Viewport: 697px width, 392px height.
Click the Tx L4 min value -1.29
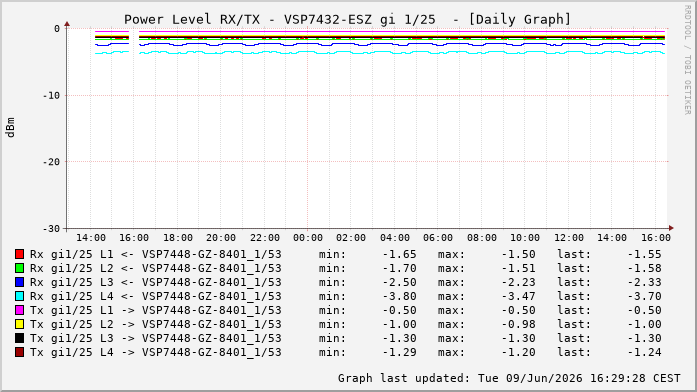click(400, 352)
